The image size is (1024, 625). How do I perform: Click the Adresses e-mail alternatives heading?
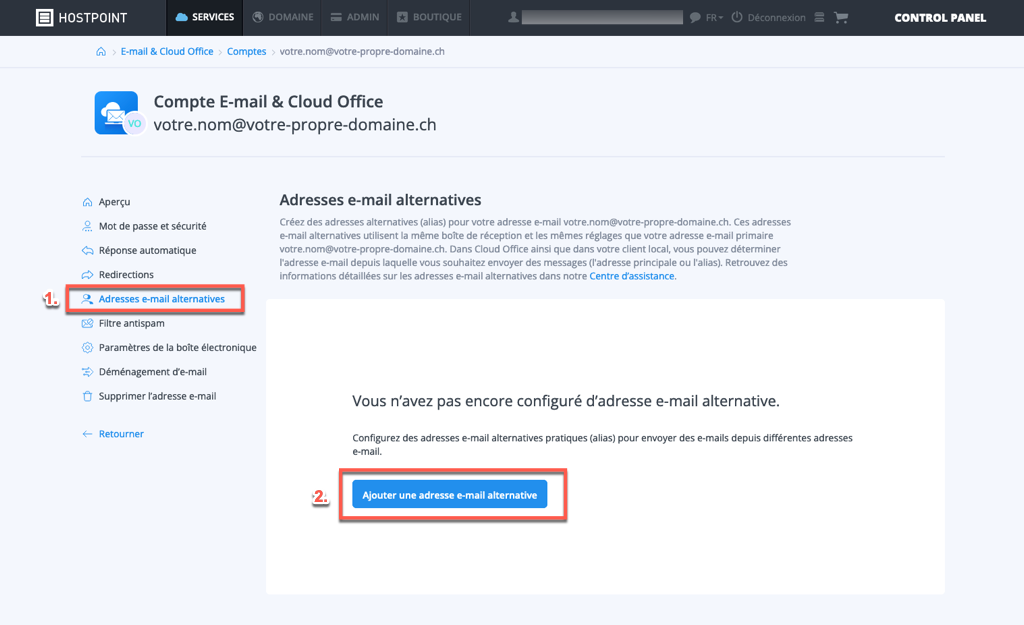coord(380,200)
